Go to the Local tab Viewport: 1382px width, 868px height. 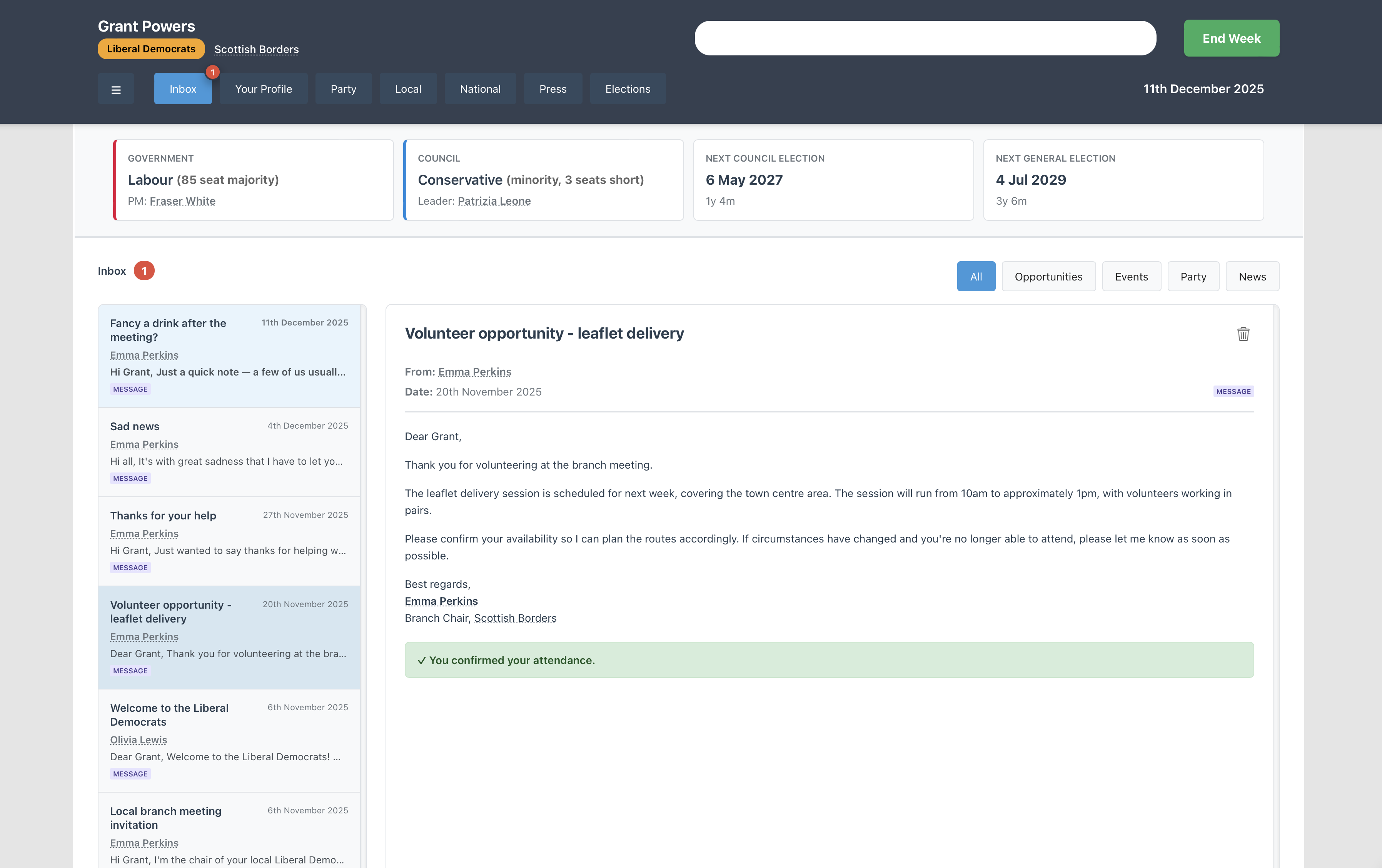408,89
